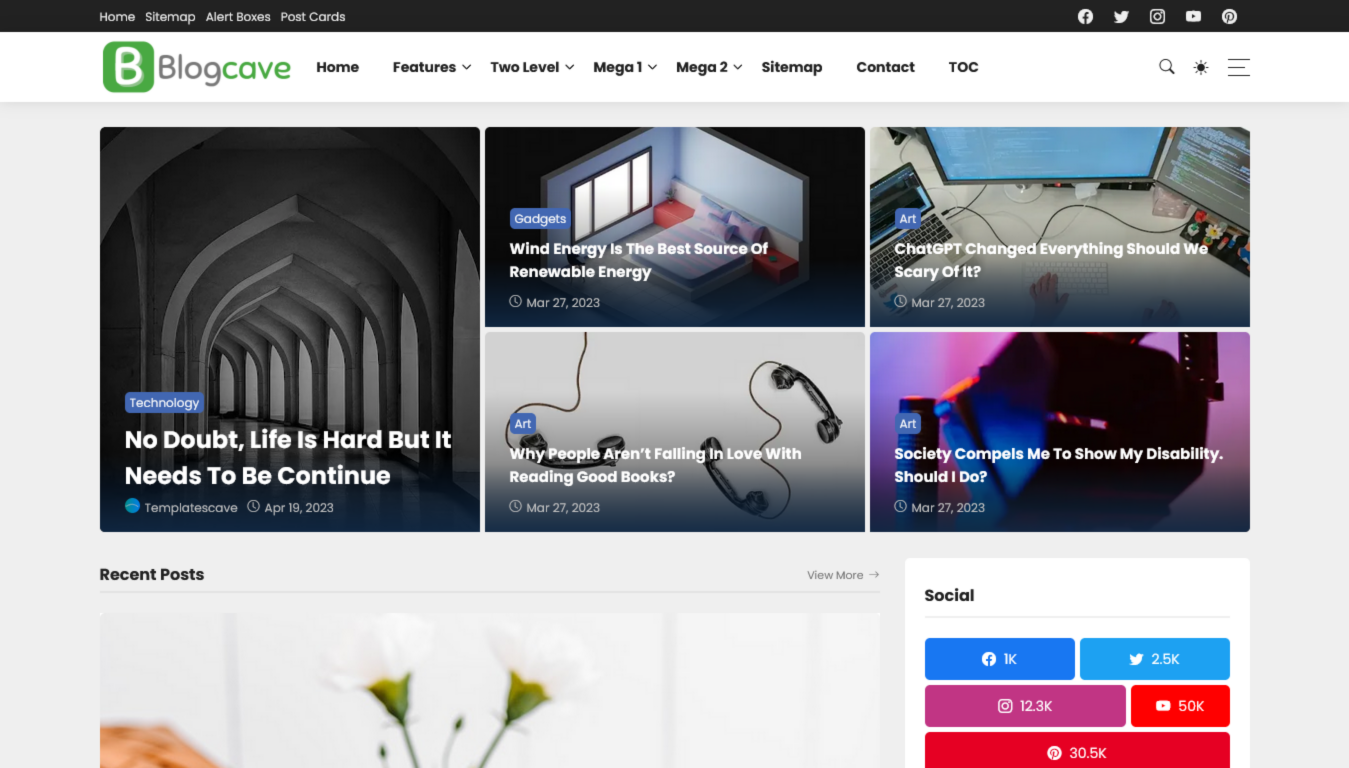Expand the Mega 1 dropdown chevron
1349x768 pixels.
[x=652, y=67]
